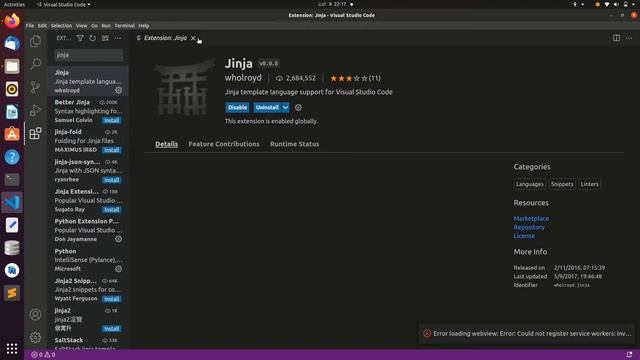The width and height of the screenshot is (640, 360).
Task: Open Sublime Text from the dock
Action: coord(12,293)
